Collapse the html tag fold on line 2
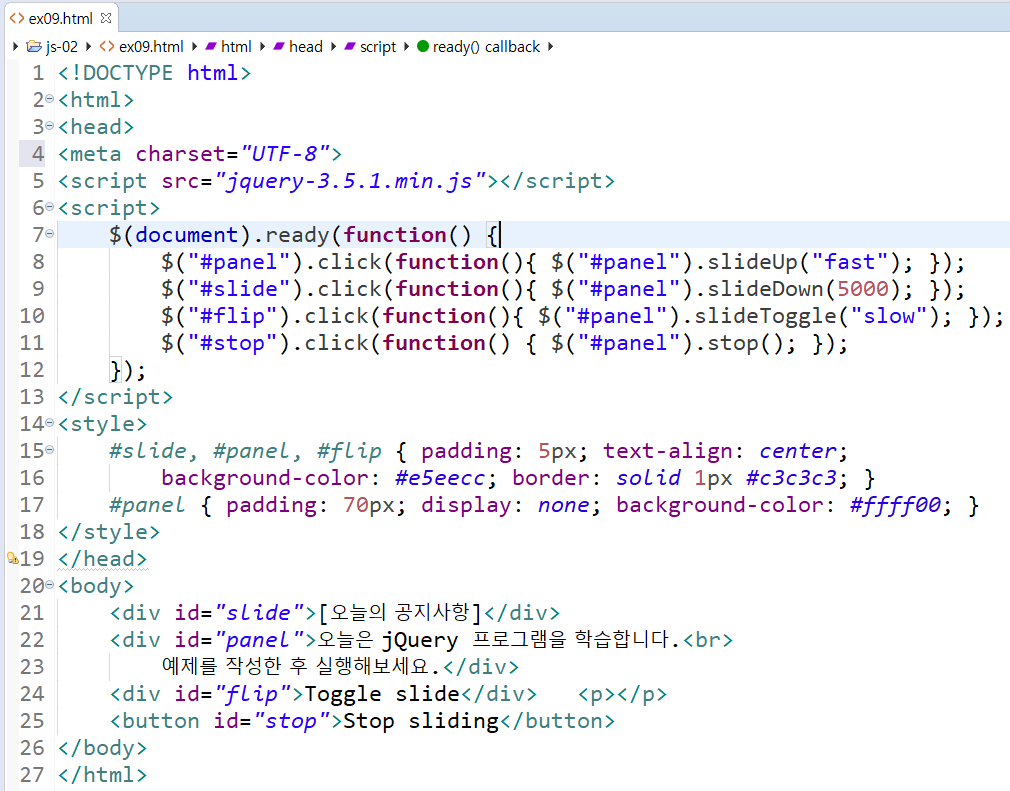 tap(50, 99)
